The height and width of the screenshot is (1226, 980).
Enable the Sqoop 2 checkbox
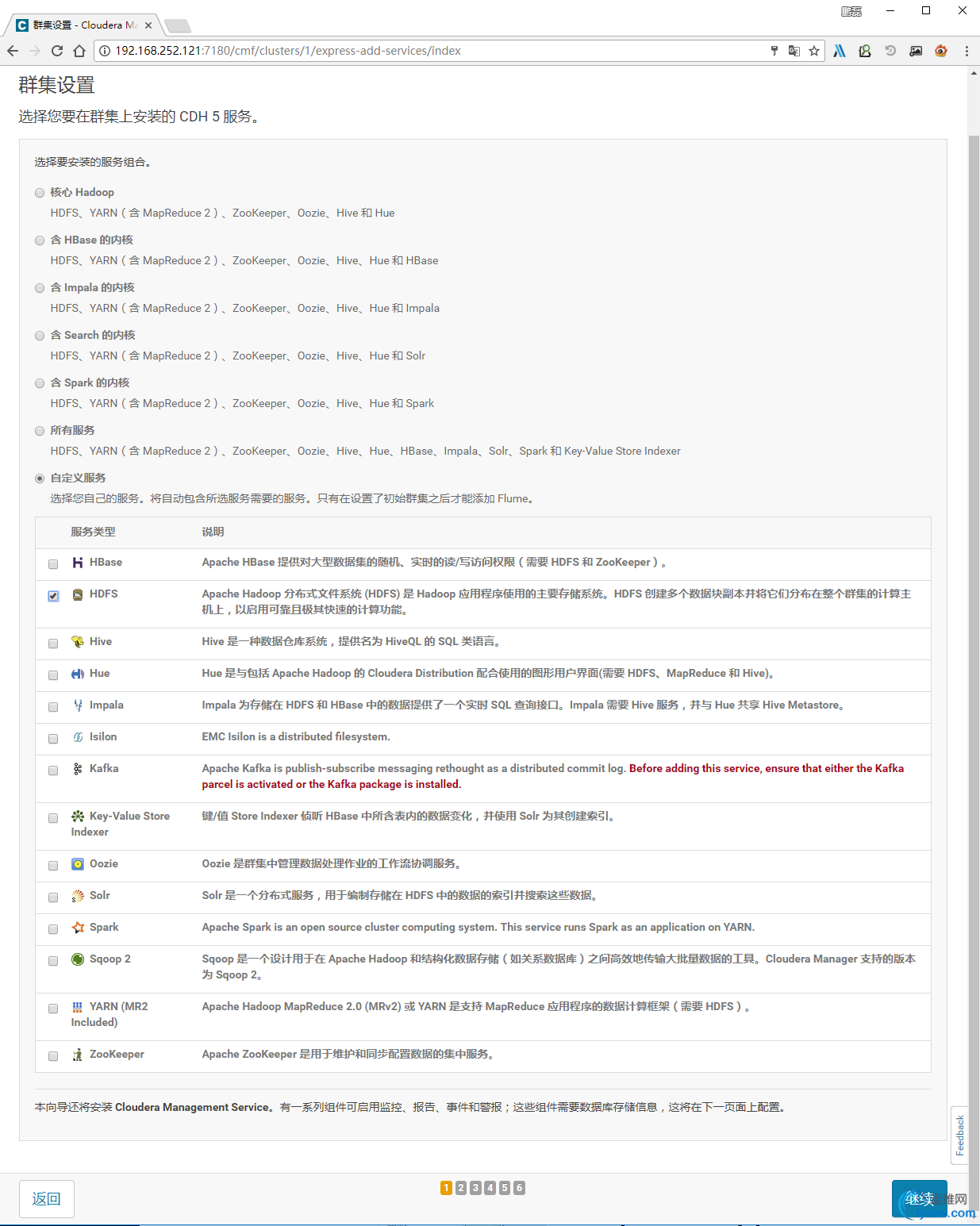[x=53, y=961]
